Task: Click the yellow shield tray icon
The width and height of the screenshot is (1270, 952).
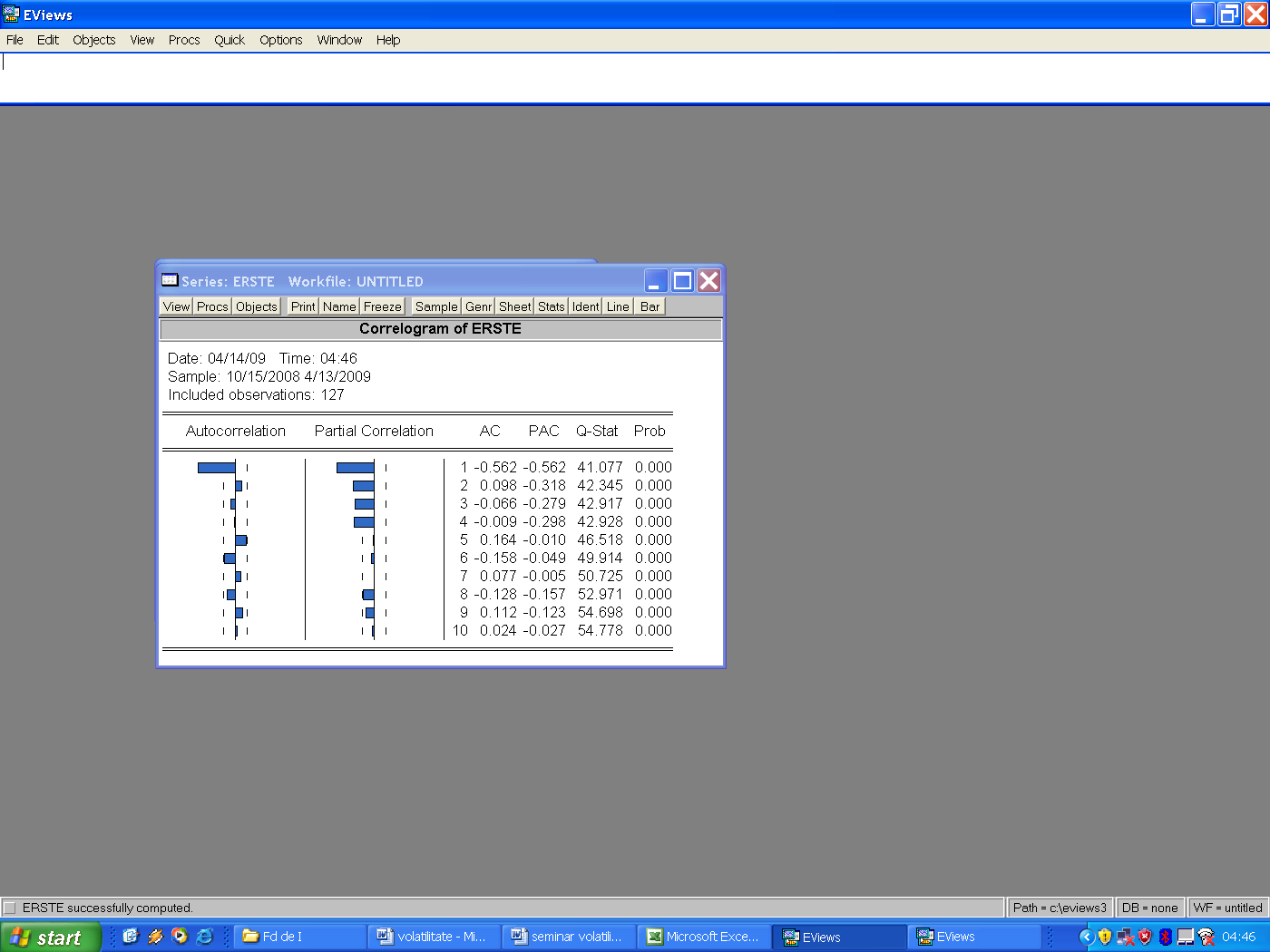Action: (x=1105, y=937)
